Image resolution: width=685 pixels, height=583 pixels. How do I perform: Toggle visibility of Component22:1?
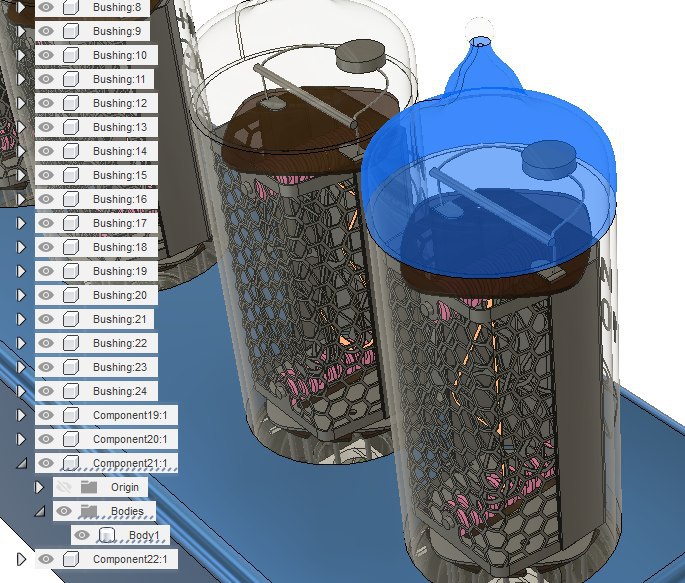(x=46, y=559)
